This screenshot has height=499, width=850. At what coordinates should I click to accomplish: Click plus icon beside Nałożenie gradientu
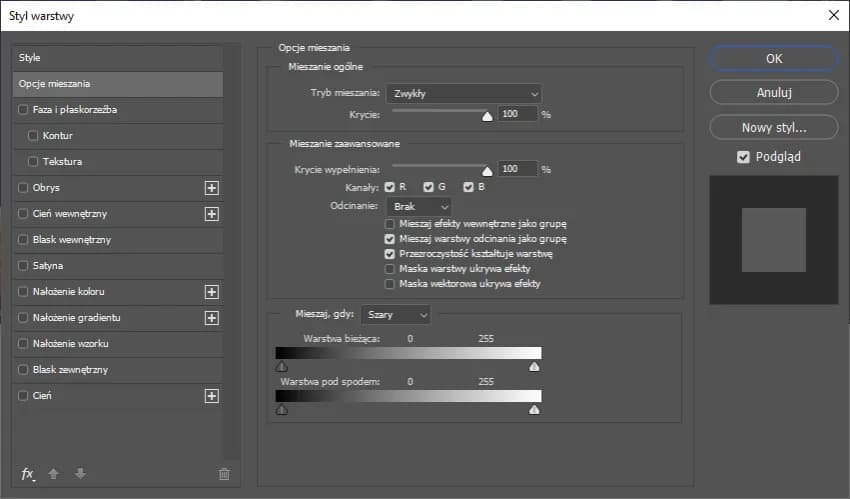(x=211, y=318)
